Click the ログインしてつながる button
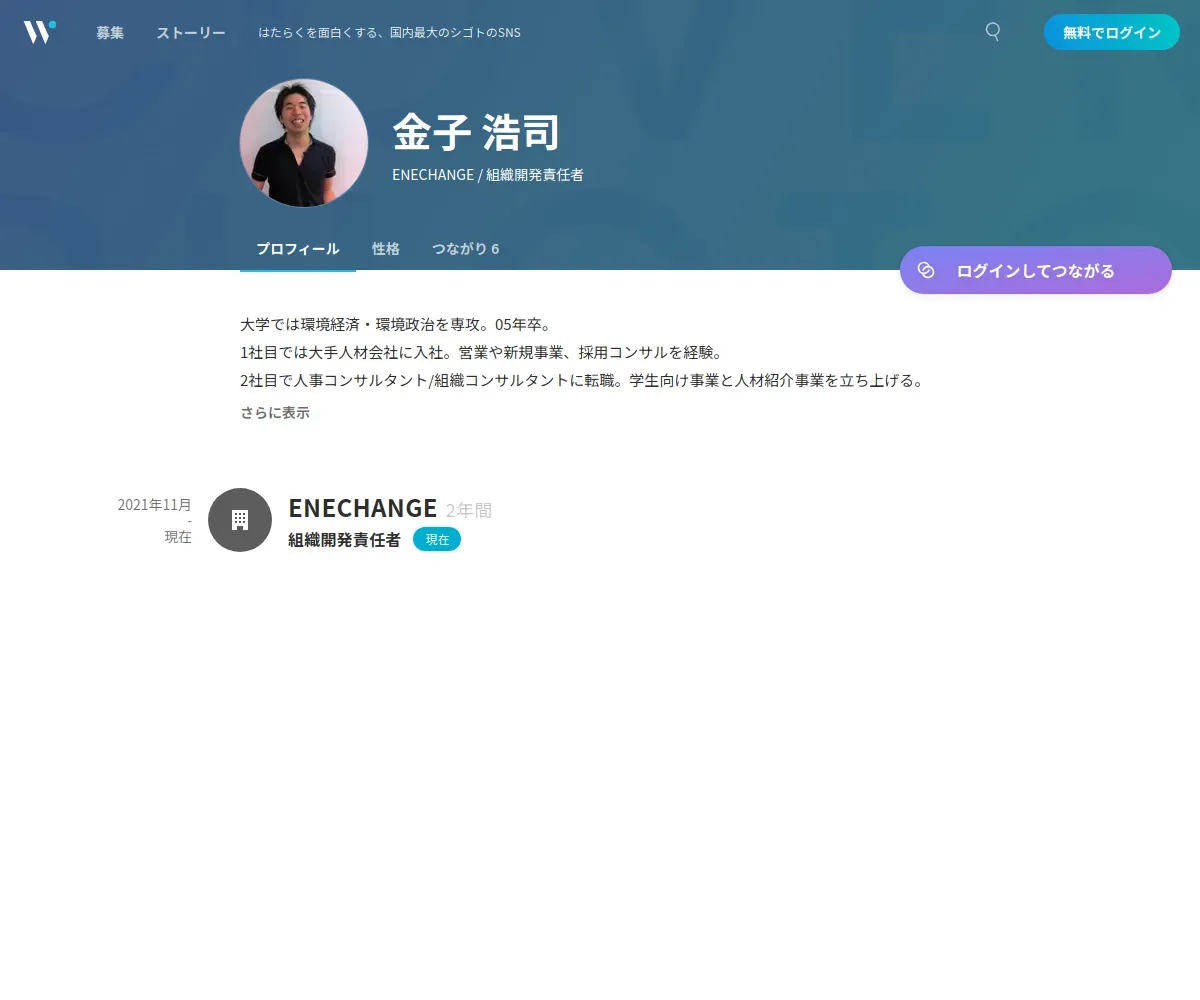The height and width of the screenshot is (1000, 1200). [x=1036, y=270]
